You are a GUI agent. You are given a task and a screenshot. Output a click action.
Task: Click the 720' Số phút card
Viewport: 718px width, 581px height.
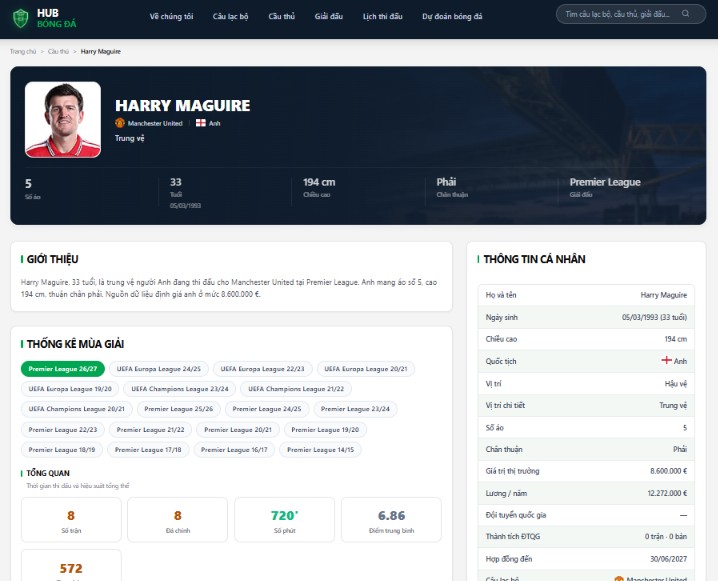tap(284, 520)
